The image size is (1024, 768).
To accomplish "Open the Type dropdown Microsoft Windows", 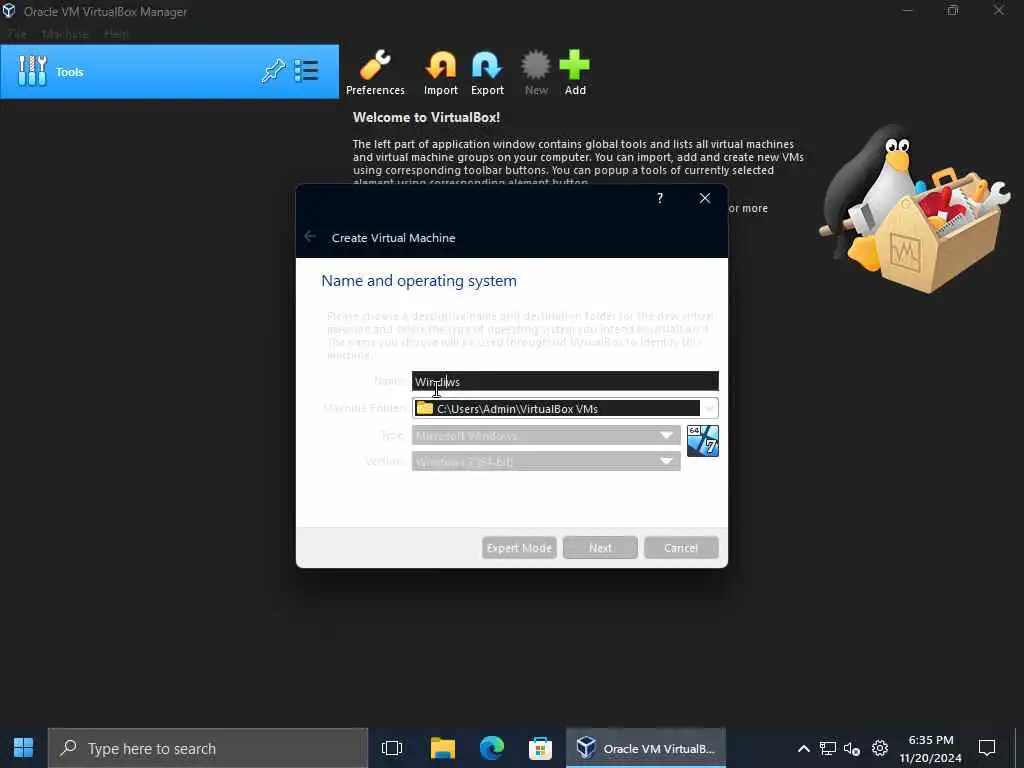I will click(x=546, y=436).
